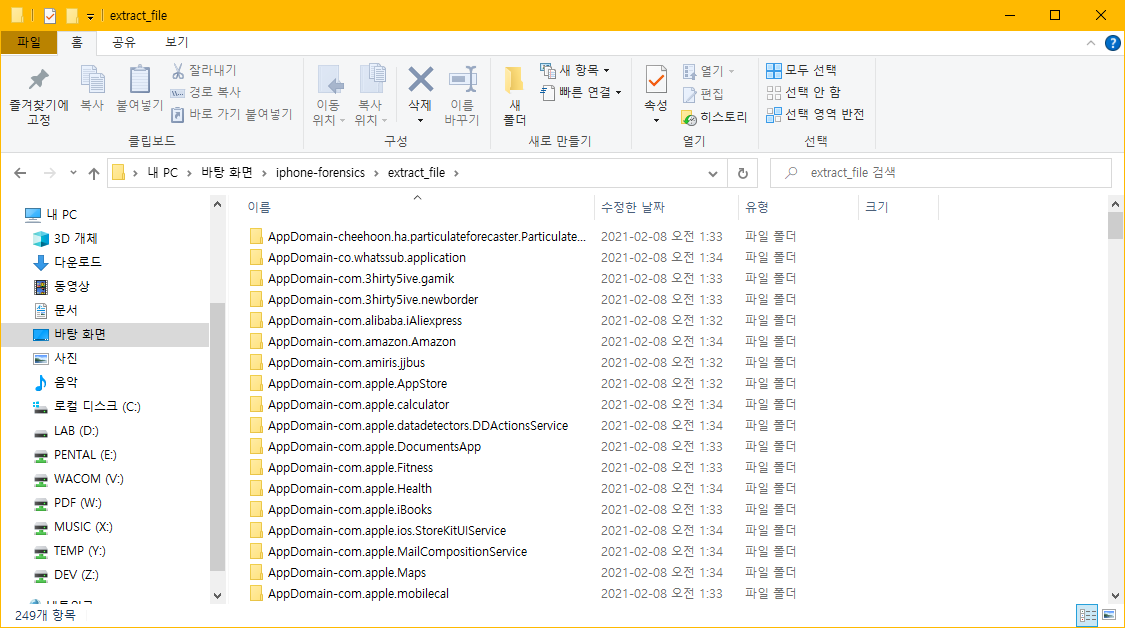This screenshot has width=1125, height=628.
Task: Open 속성 properties checkmark icon
Action: (656, 79)
